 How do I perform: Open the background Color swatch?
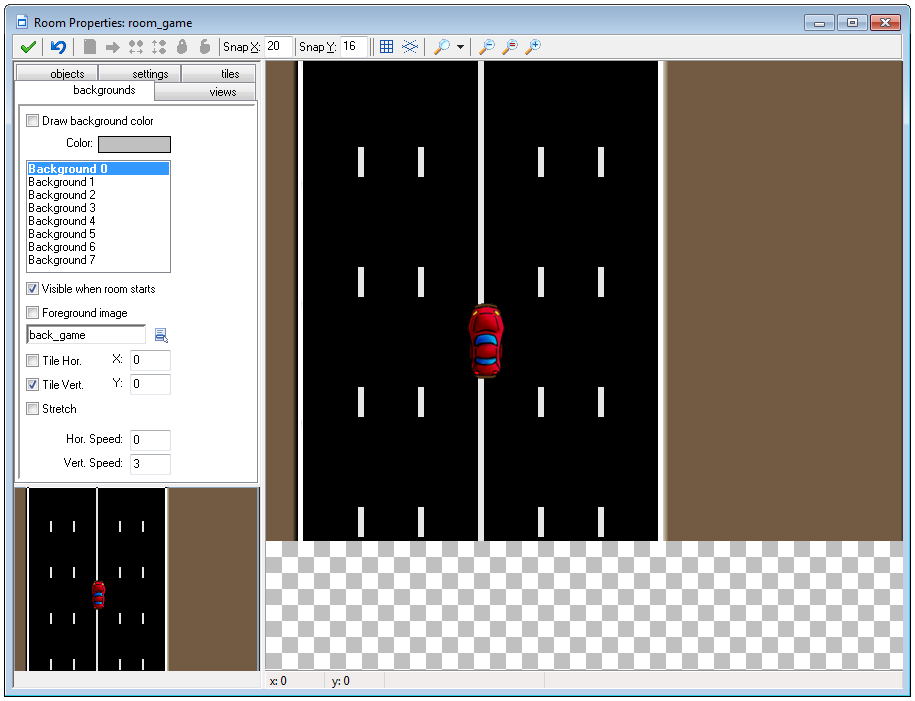point(134,144)
